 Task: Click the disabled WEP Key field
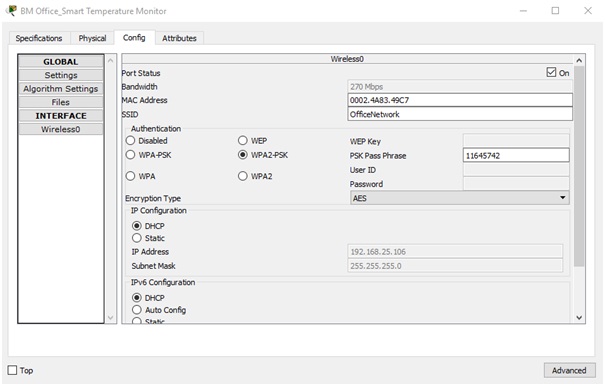tap(516, 141)
